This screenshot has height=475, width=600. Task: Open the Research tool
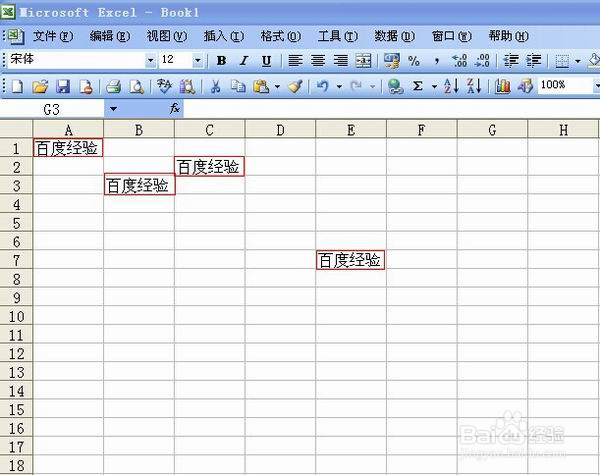point(188,86)
